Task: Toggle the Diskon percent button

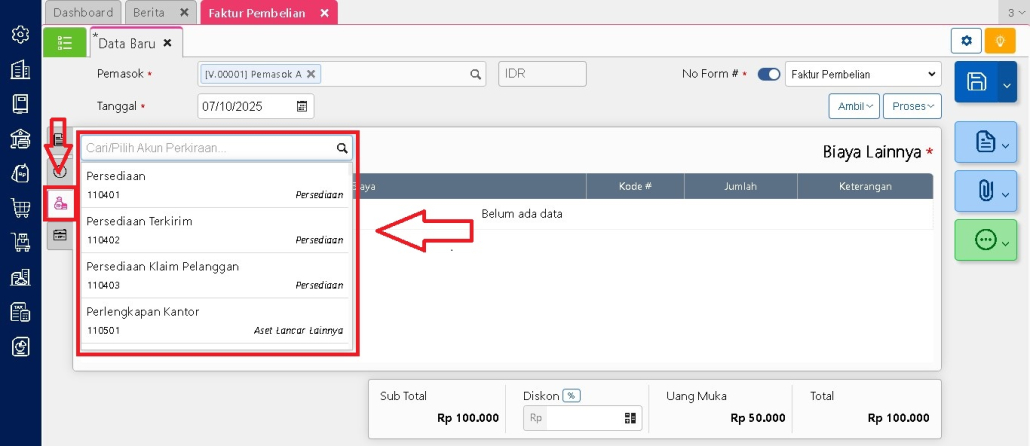Action: [571, 396]
